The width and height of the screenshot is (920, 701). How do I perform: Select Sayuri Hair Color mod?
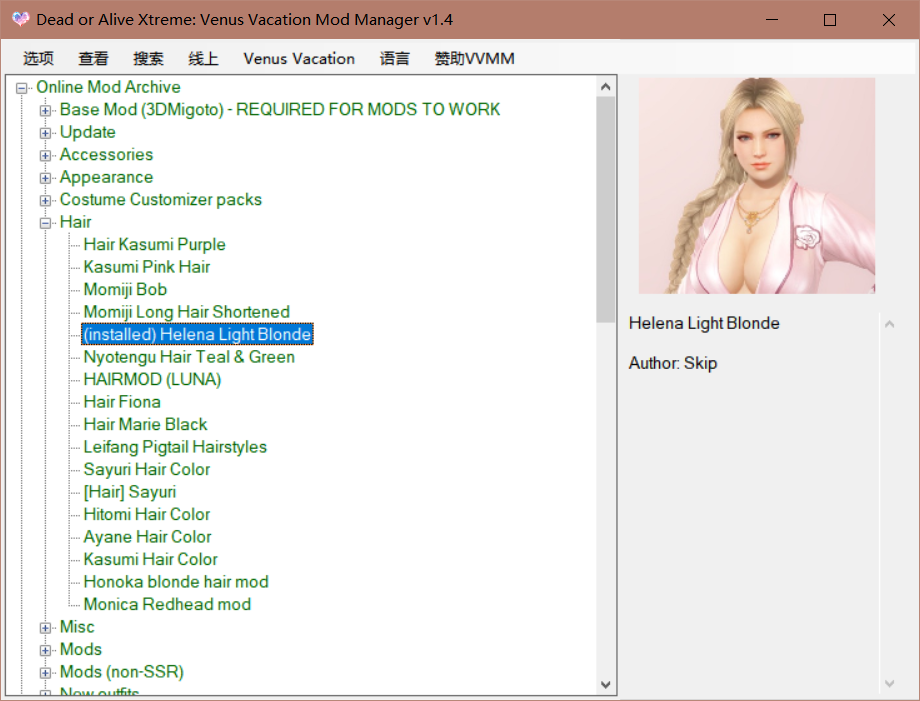tap(147, 469)
